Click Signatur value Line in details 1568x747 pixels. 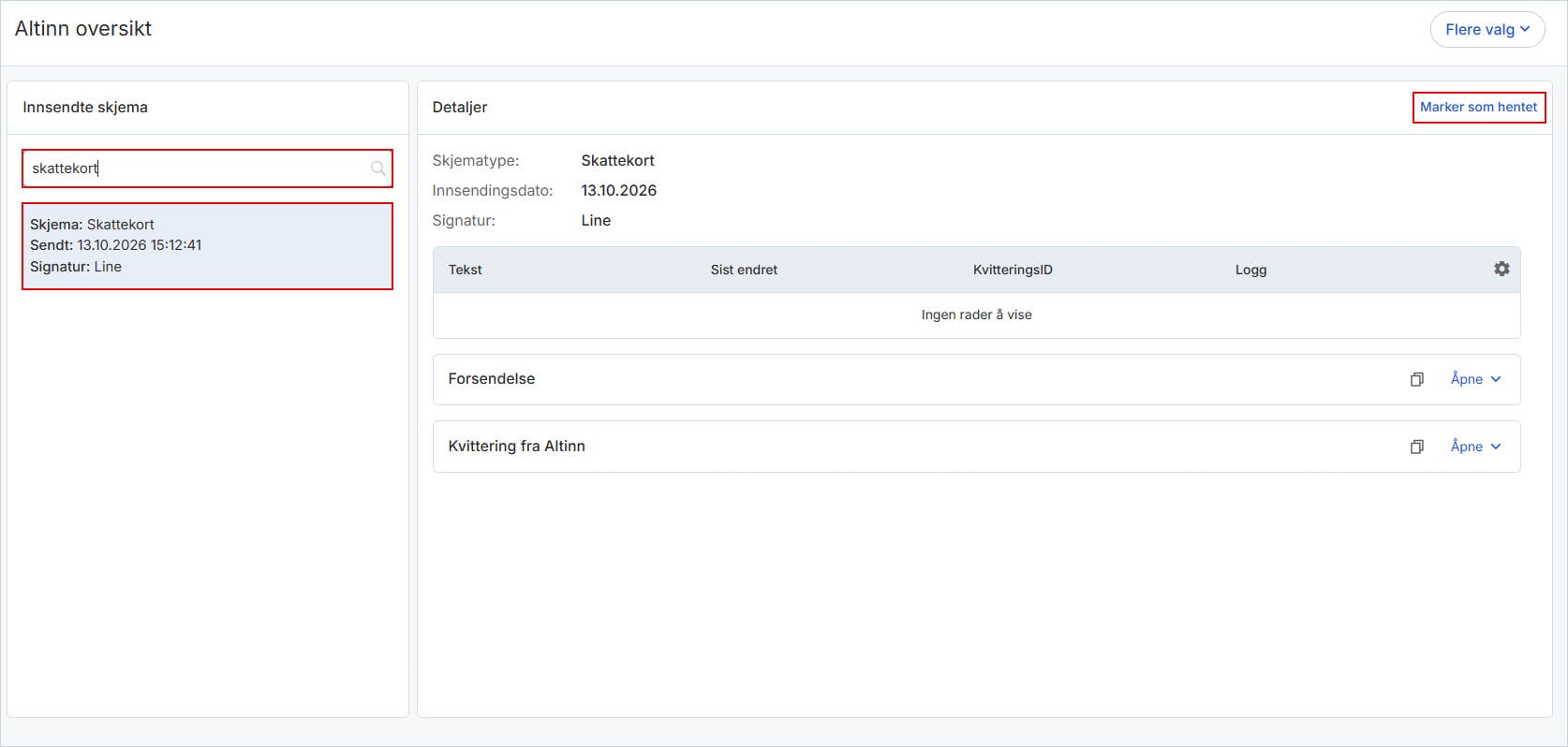tap(596, 220)
